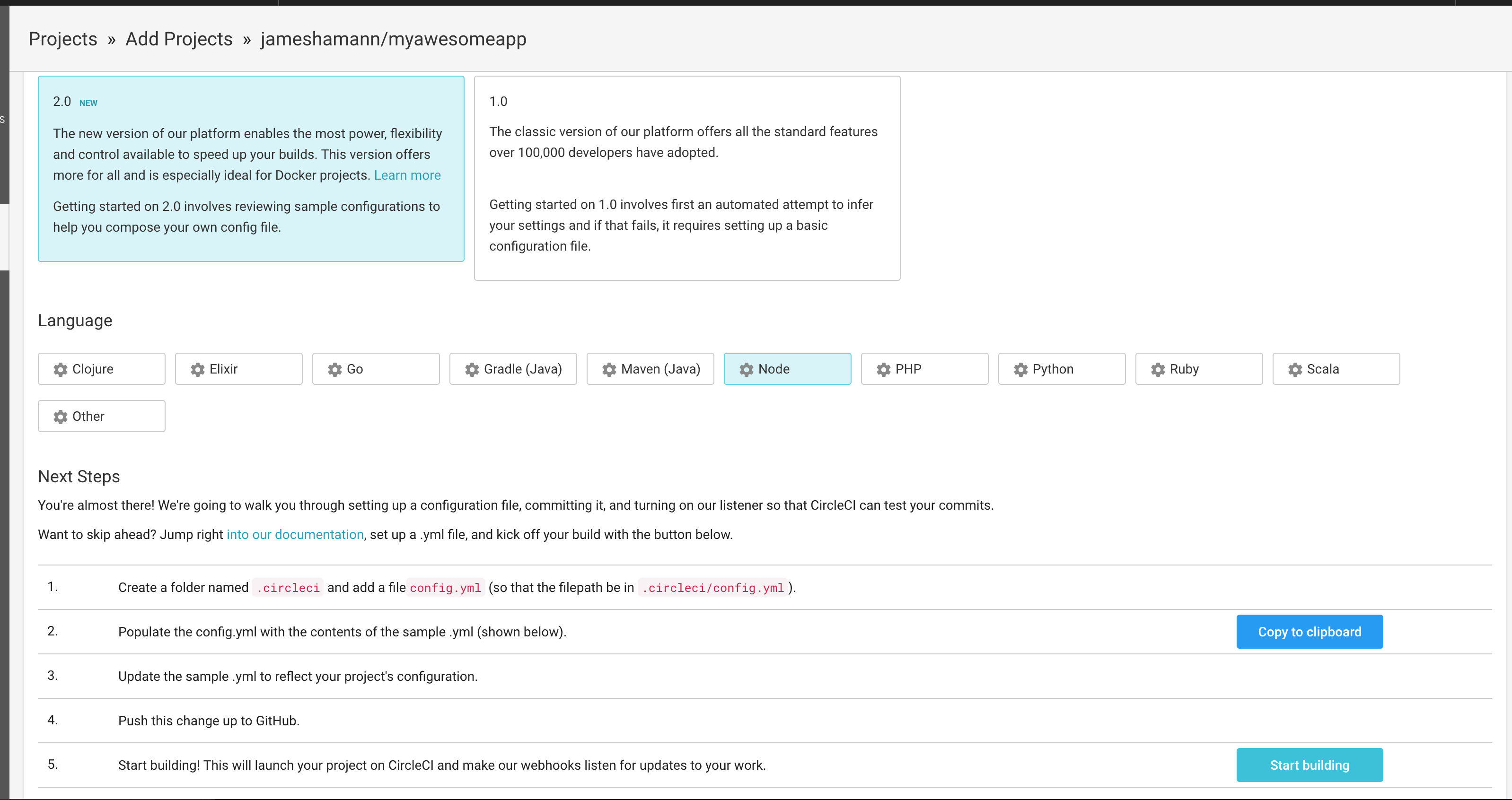
Task: Click the gear icon beside Other
Action: point(61,417)
